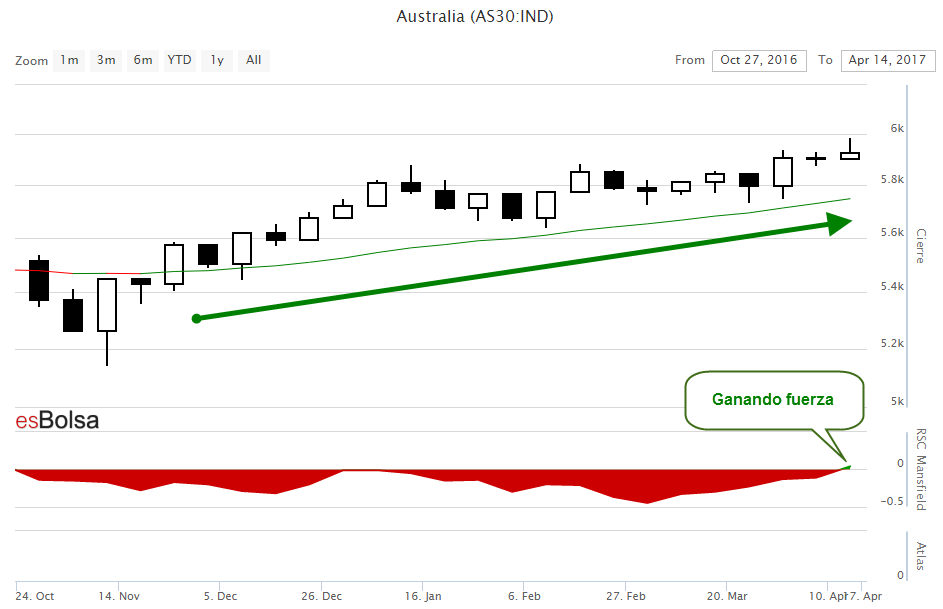Choose the 1y zoom range

tap(217, 60)
